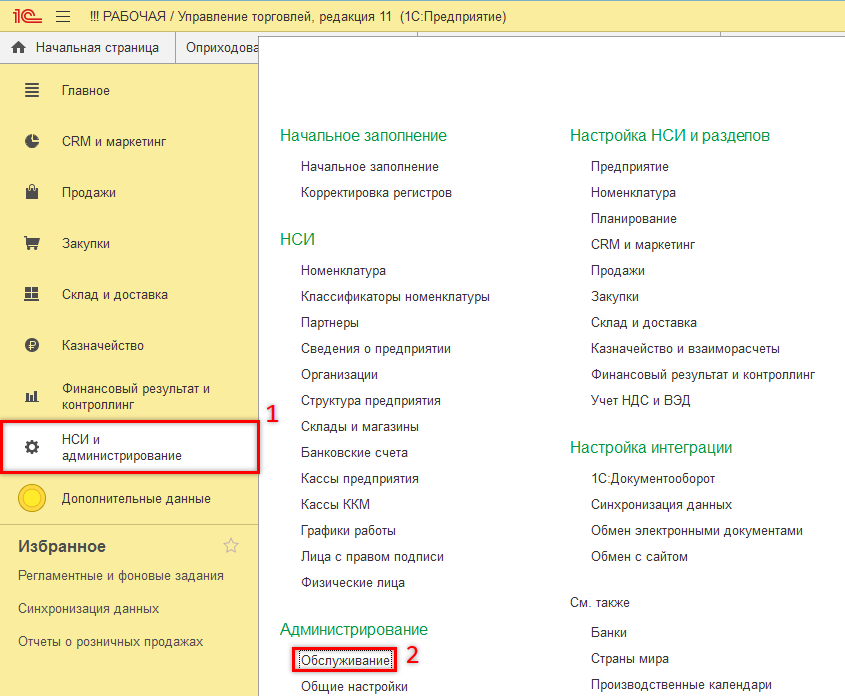Open favorite Отчеты о розничных продажах
Image resolution: width=845 pixels, height=696 pixels.
click(110, 642)
